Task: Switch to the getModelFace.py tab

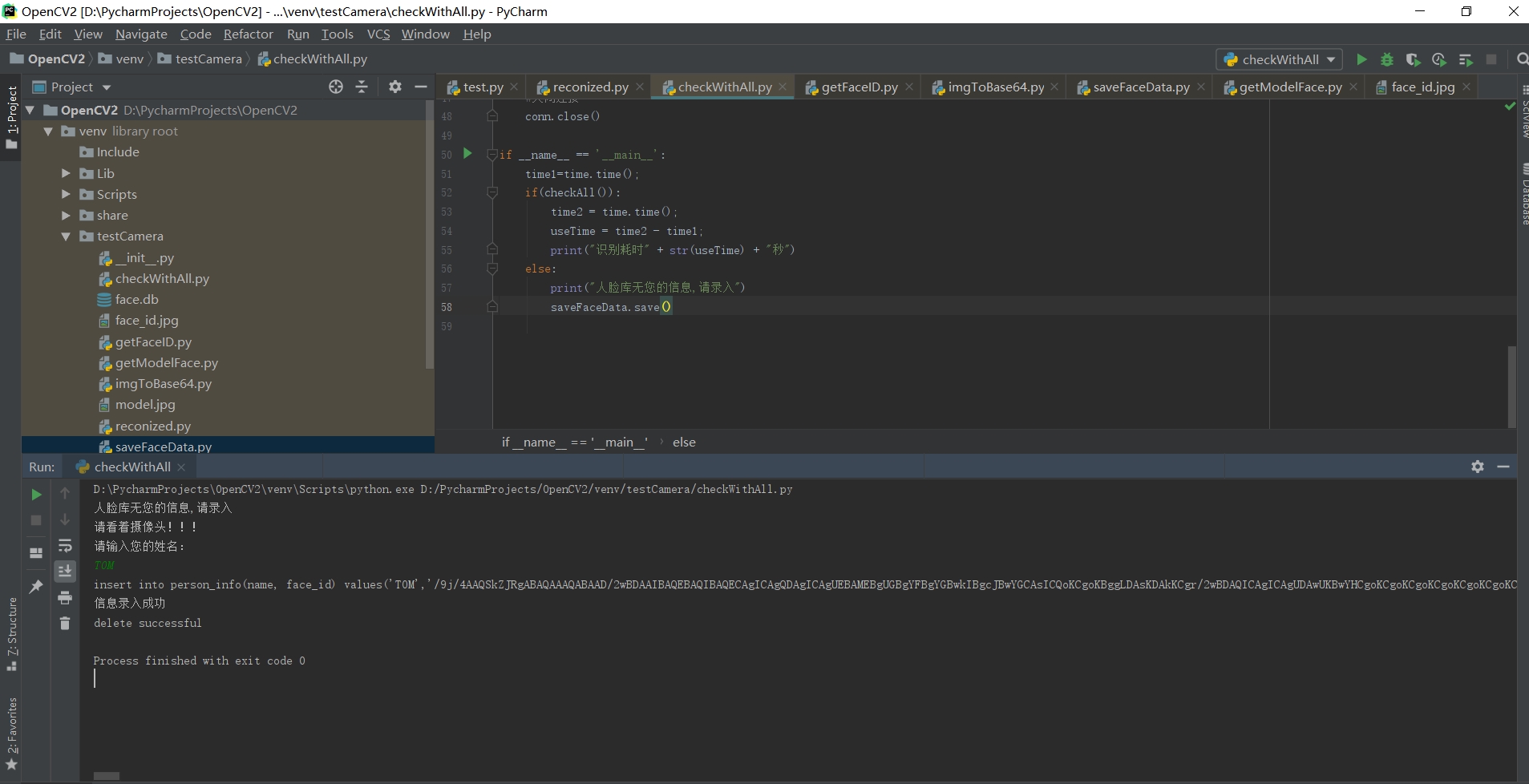Action: point(1290,87)
